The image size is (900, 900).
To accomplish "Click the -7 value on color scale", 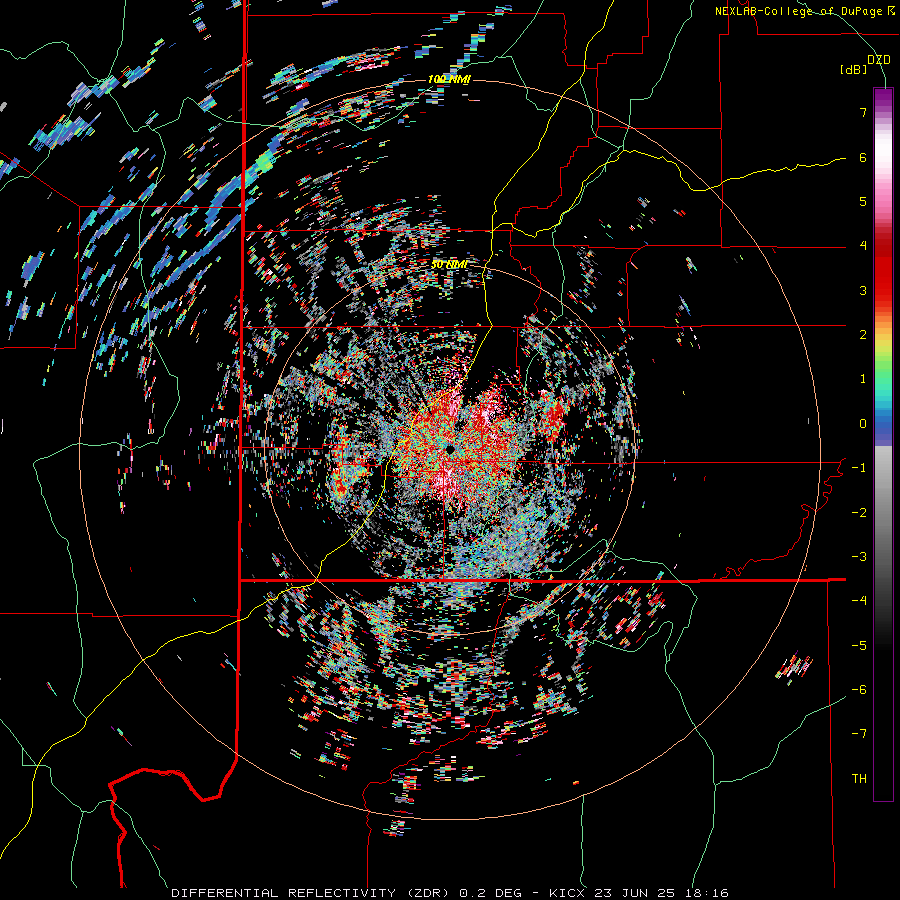I will (859, 734).
